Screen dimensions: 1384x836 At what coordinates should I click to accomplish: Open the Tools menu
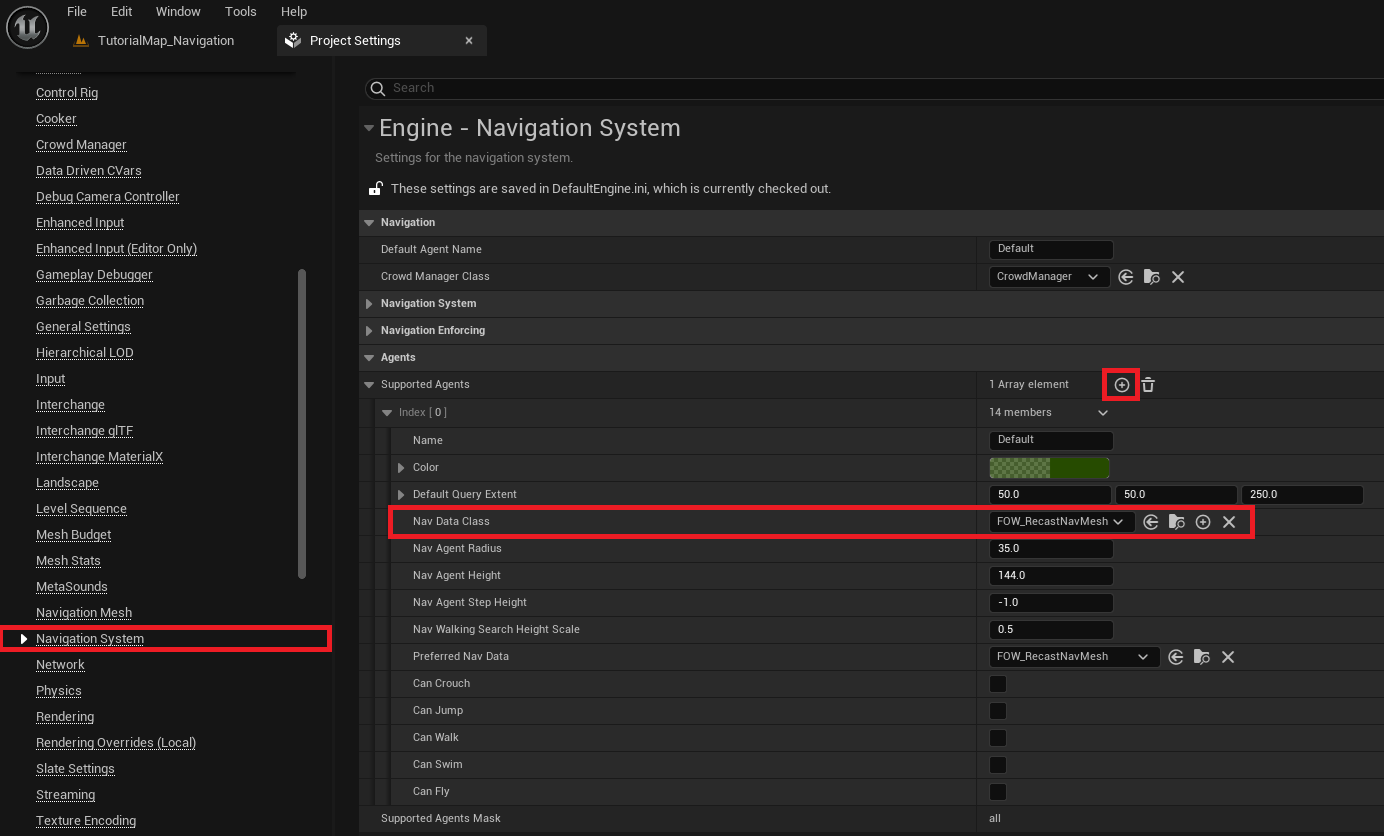pos(241,12)
